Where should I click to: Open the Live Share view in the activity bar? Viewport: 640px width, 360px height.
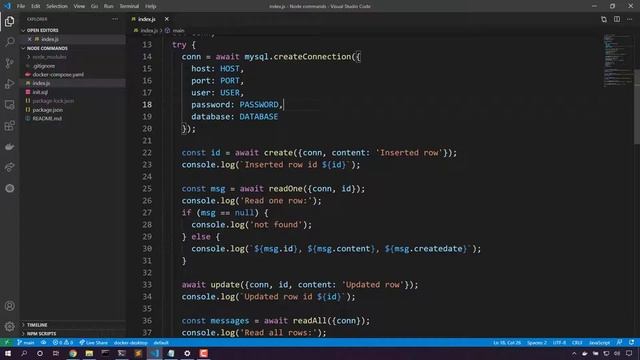pos(10,167)
